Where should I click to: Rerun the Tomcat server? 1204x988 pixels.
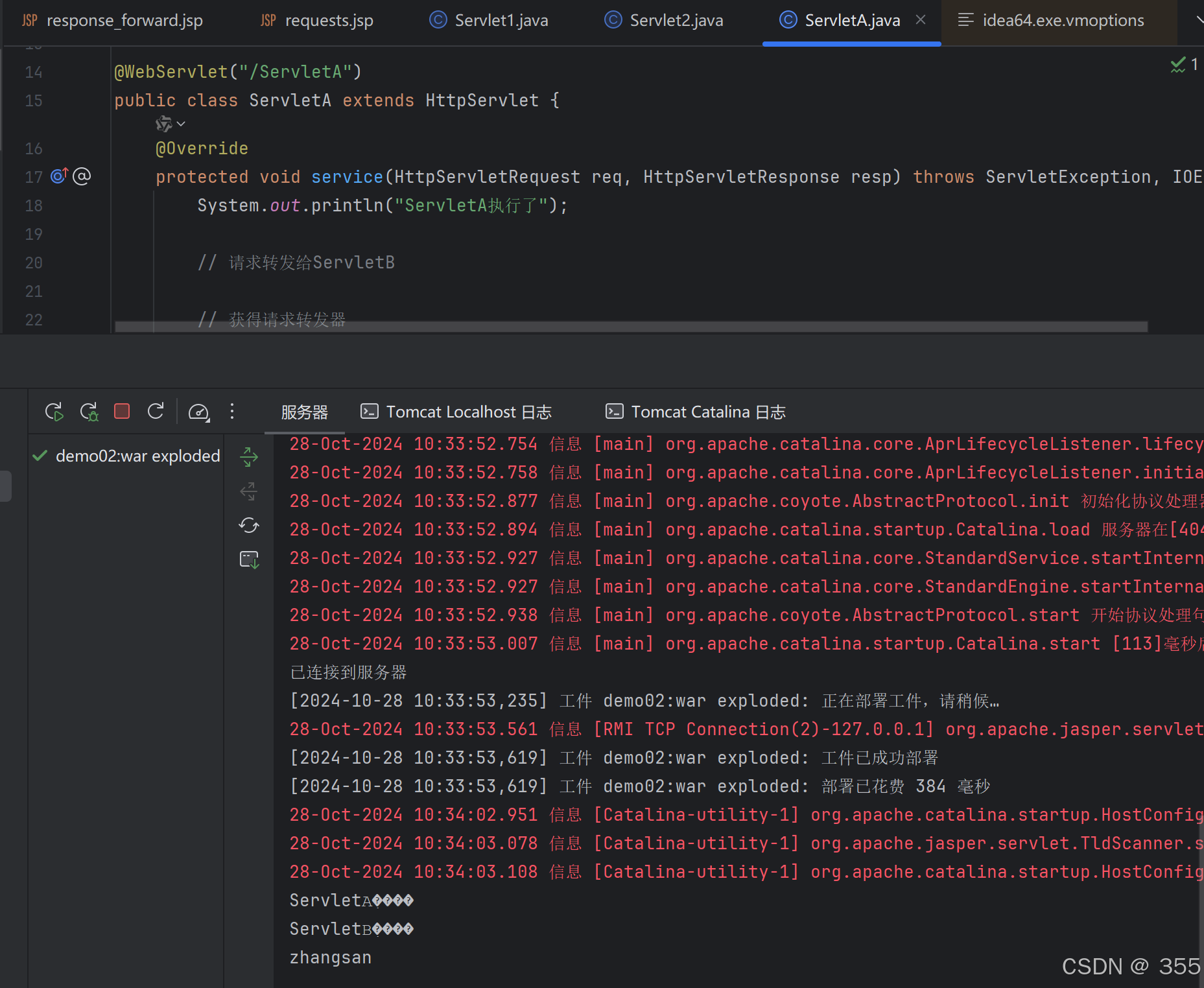coord(54,411)
